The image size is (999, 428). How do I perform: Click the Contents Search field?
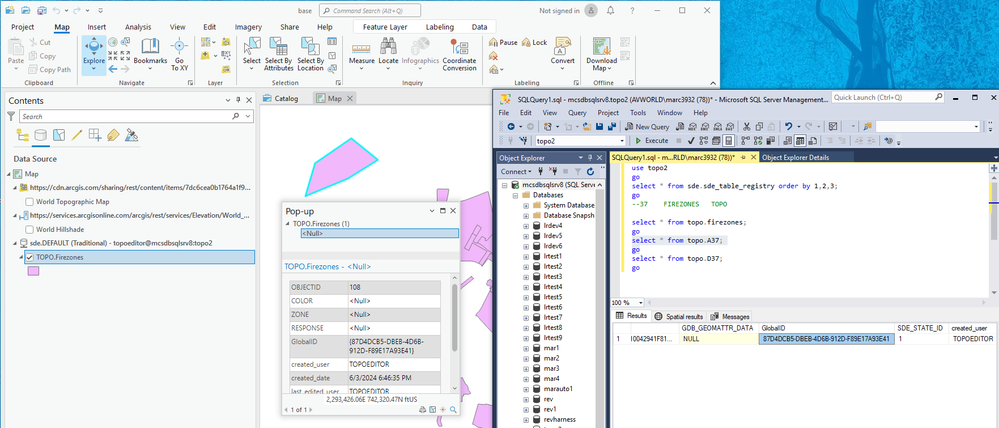136,117
